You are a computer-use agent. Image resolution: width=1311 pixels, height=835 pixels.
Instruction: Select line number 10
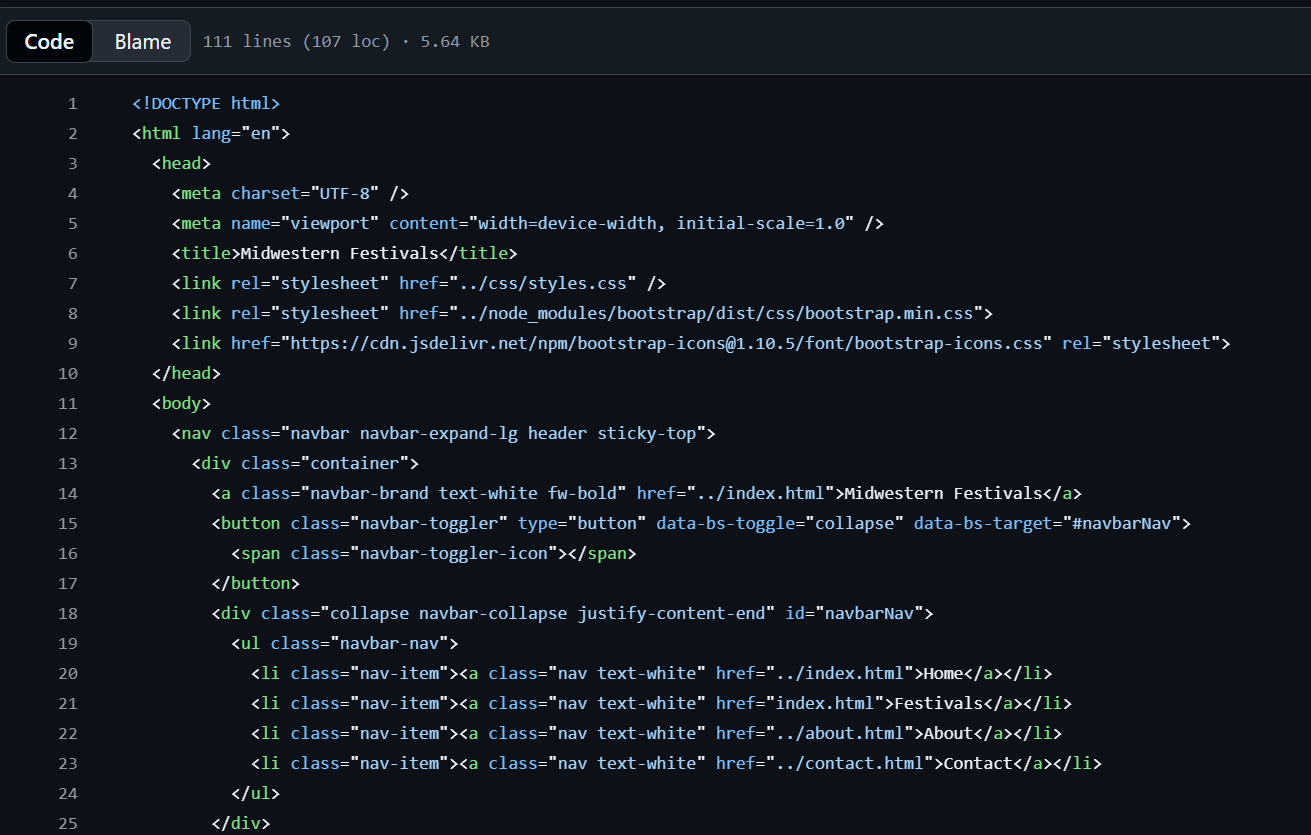68,373
